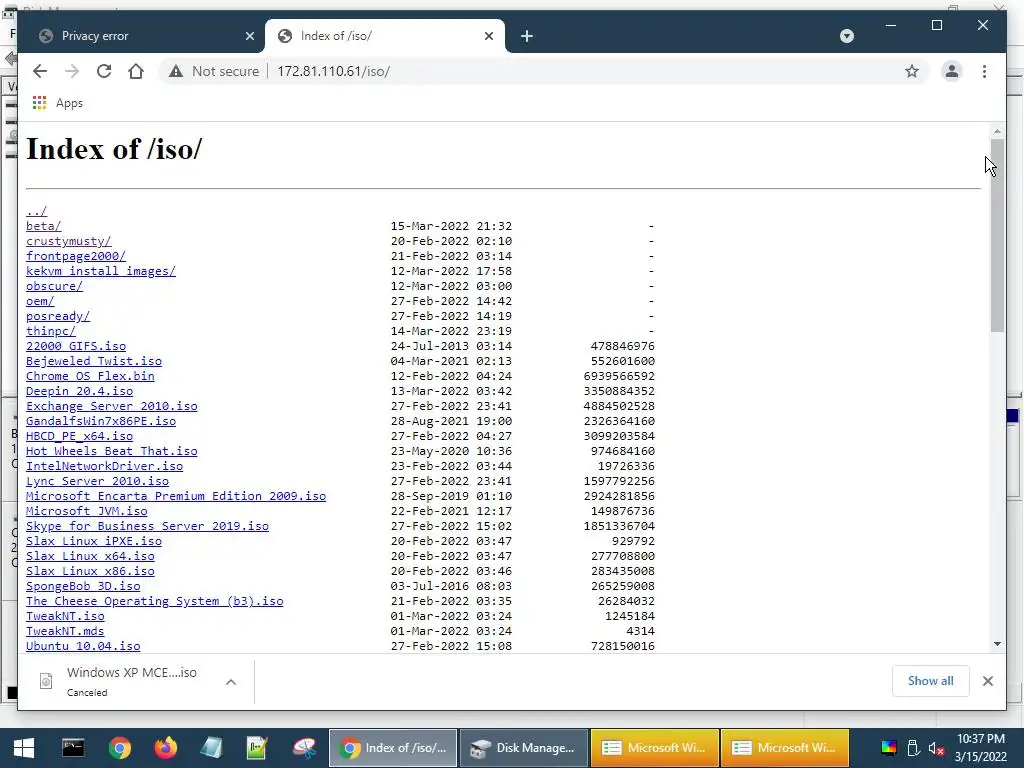Download Skype_for_Business_Server_2019.iso
Screen dimensions: 1024x768
(148, 526)
